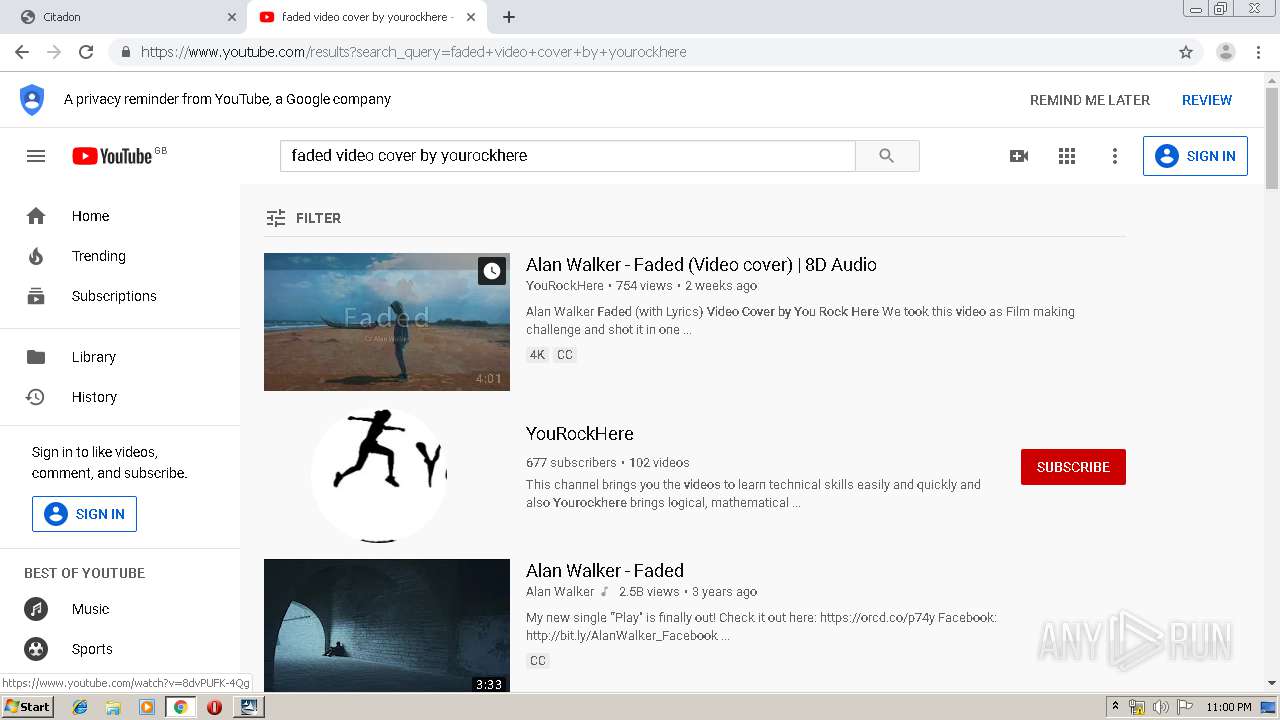
Task: Open Alan Walker - Faded (Video cover) 8D Audio title
Action: point(701,265)
